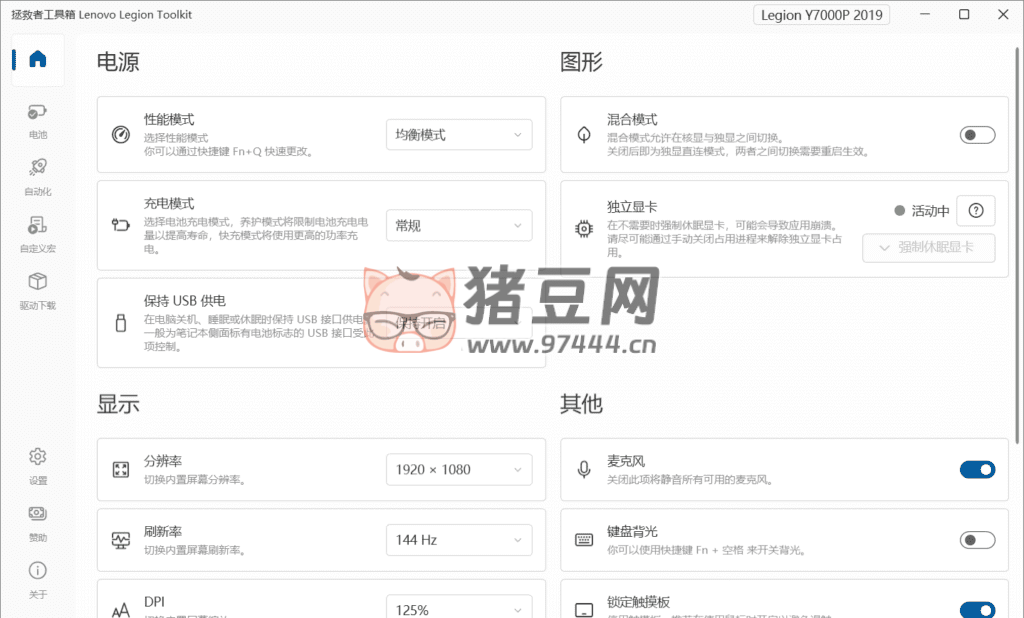Viewport: 1024px width, 618px height.
Task: Open the 性能模式 dropdown showing 均衡模式
Action: pos(459,135)
